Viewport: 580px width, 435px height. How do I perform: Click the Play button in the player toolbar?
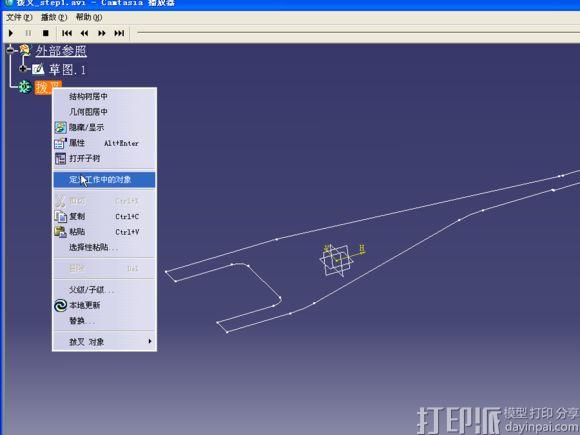click(x=11, y=33)
